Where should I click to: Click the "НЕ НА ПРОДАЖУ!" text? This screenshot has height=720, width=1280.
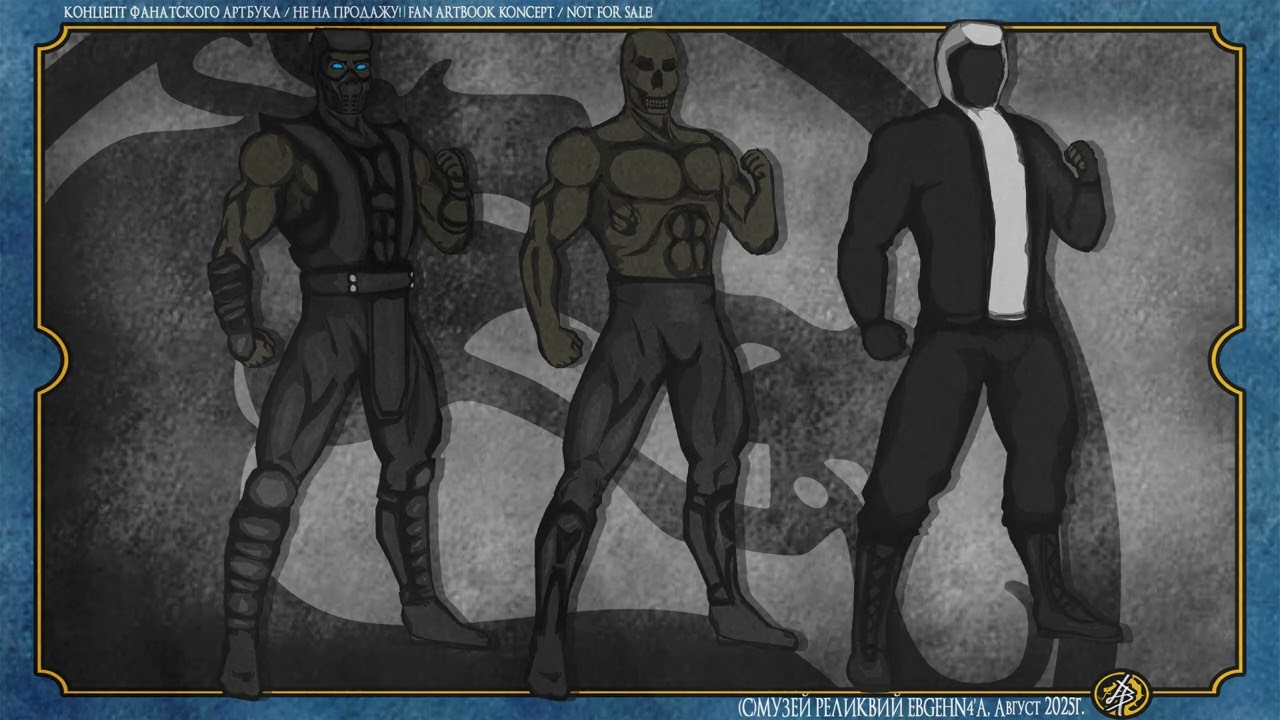point(348,12)
